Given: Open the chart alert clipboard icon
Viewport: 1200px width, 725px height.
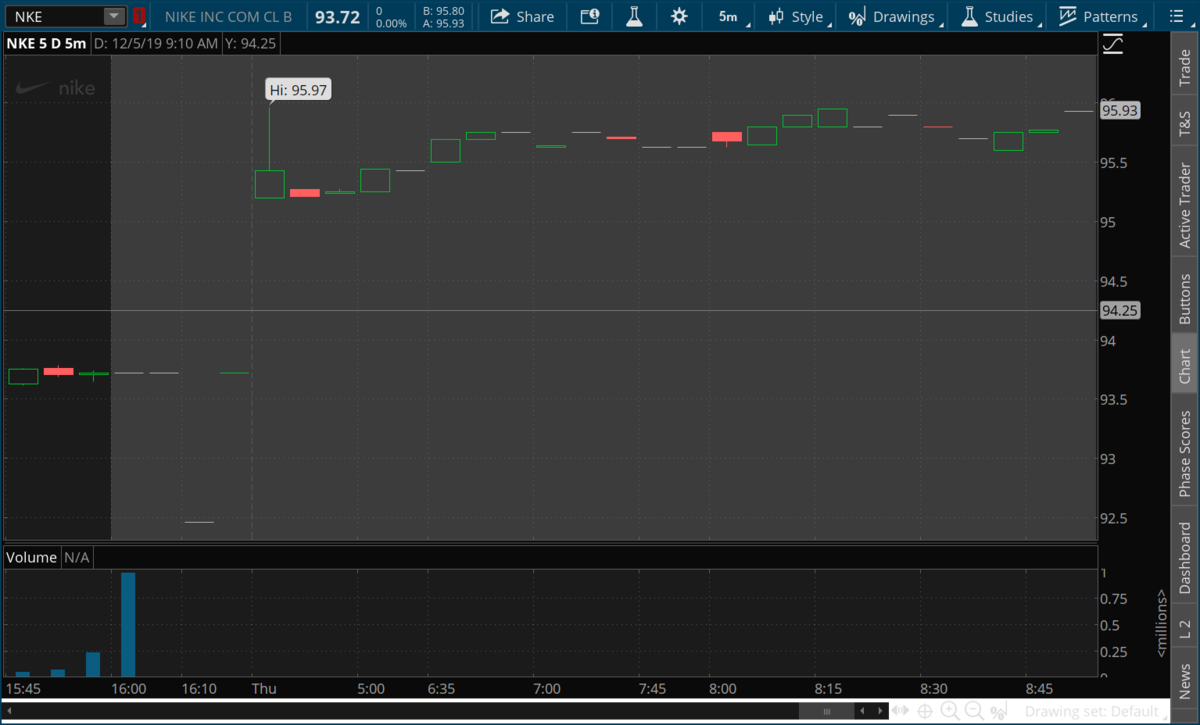Looking at the screenshot, I should [x=590, y=16].
